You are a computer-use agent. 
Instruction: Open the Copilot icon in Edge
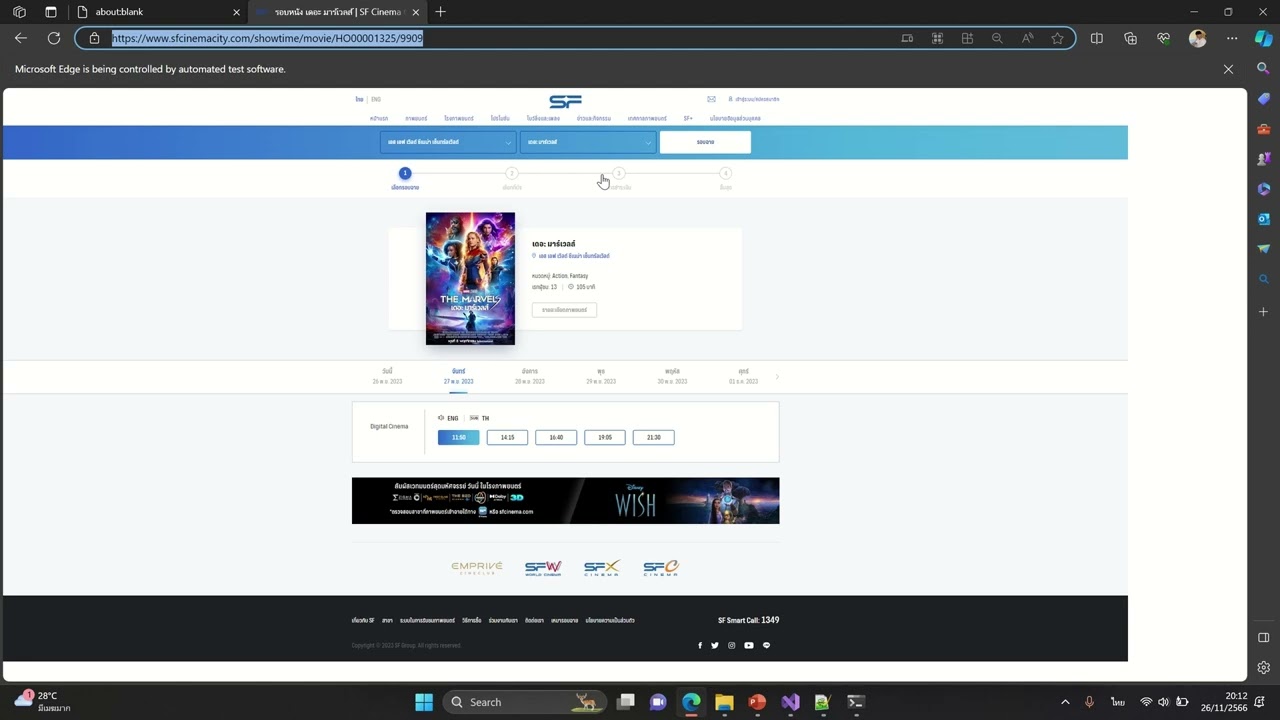click(1263, 38)
